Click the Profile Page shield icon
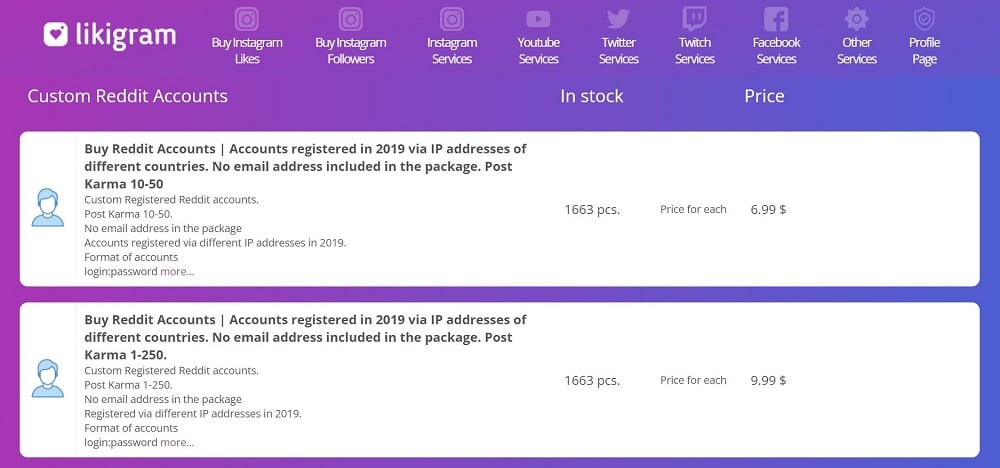The image size is (1000, 468). 924,19
